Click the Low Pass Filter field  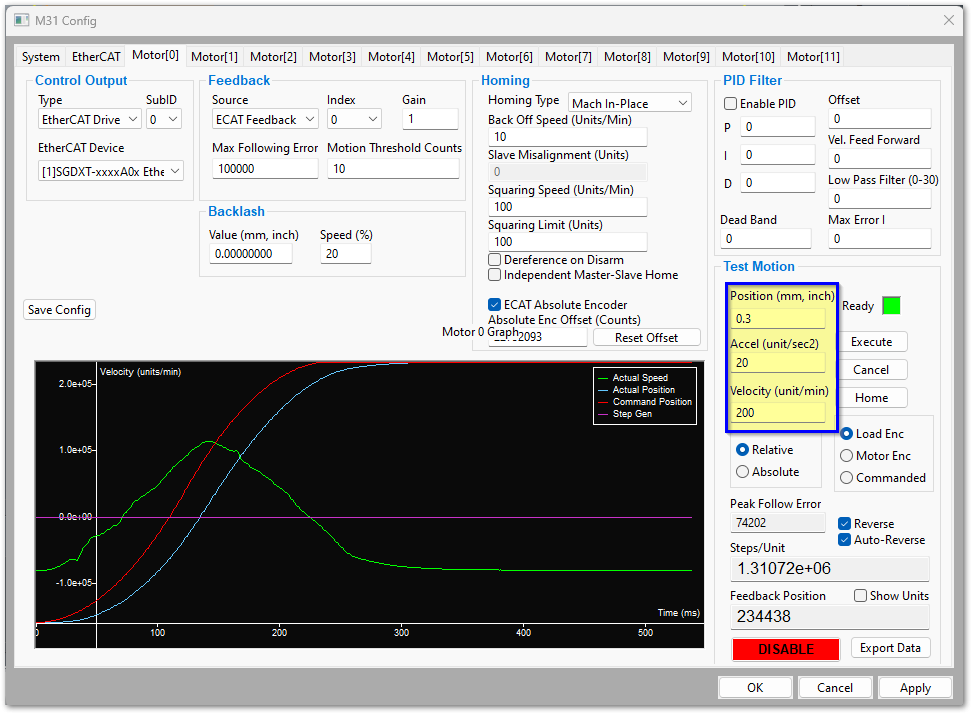(880, 199)
